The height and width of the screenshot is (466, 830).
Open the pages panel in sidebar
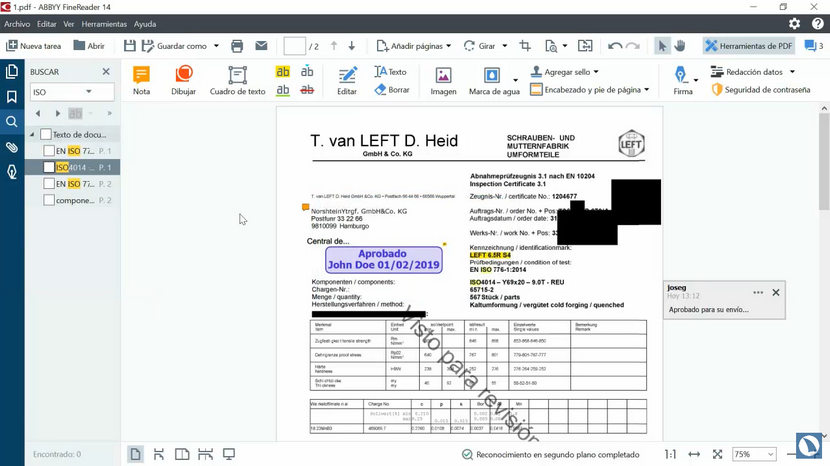(x=12, y=71)
